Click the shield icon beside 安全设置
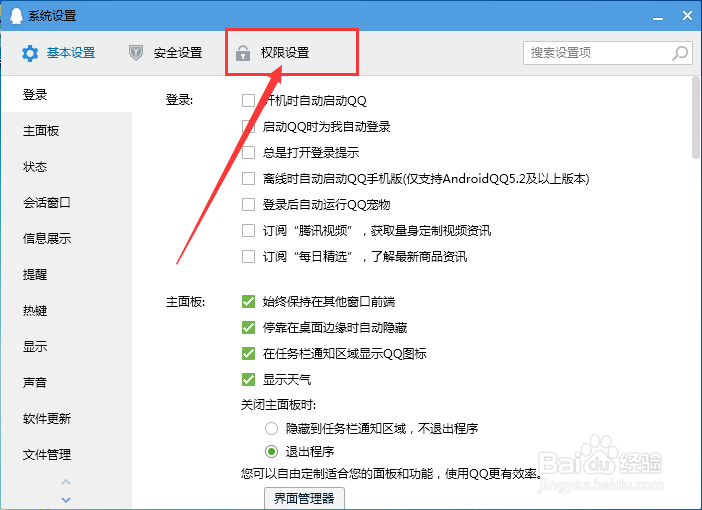Image resolution: width=702 pixels, height=510 pixels. click(x=136, y=53)
